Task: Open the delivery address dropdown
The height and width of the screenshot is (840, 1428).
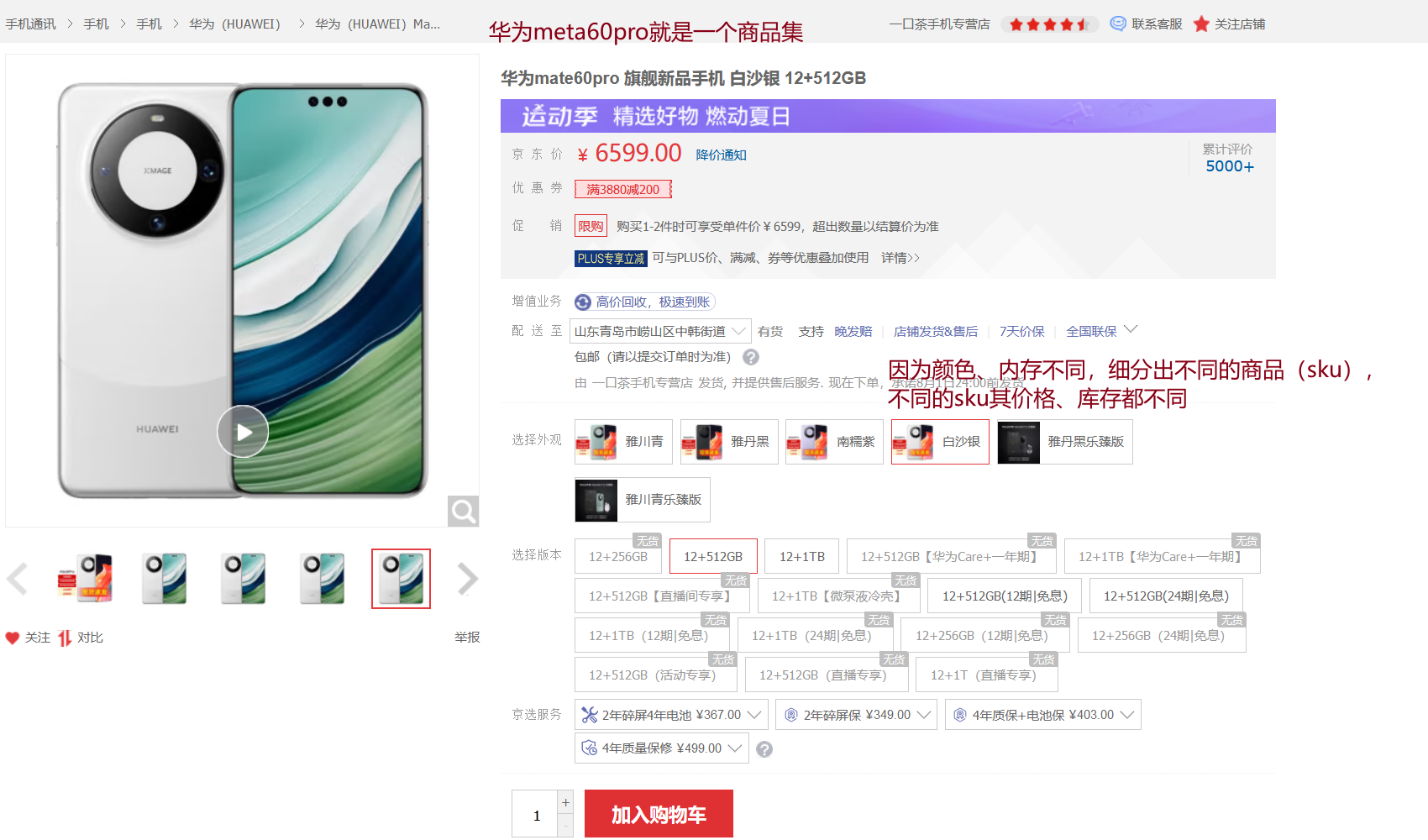Action: tap(660, 331)
